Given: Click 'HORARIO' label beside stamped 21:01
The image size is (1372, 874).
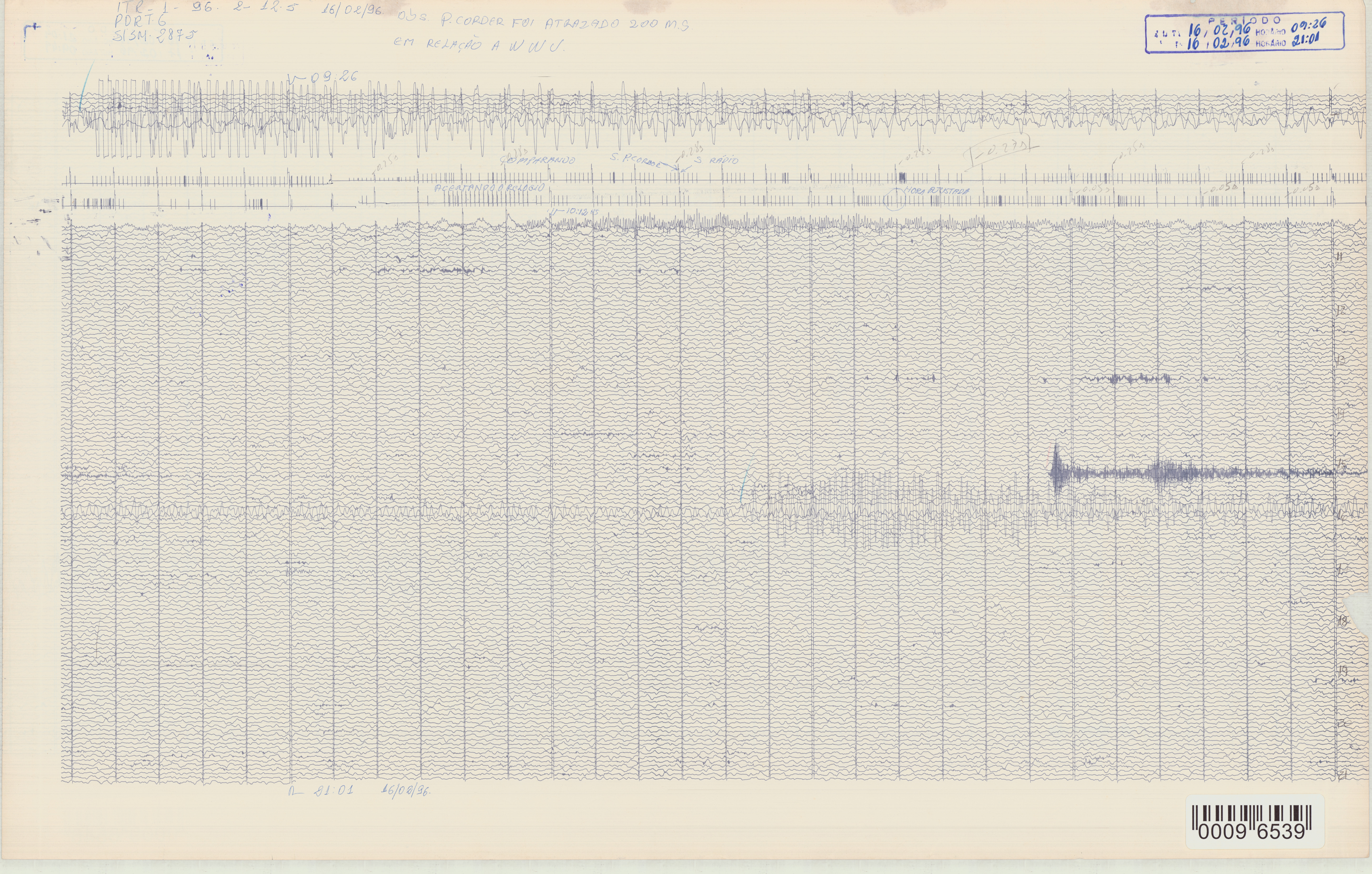Looking at the screenshot, I should [x=1270, y=43].
